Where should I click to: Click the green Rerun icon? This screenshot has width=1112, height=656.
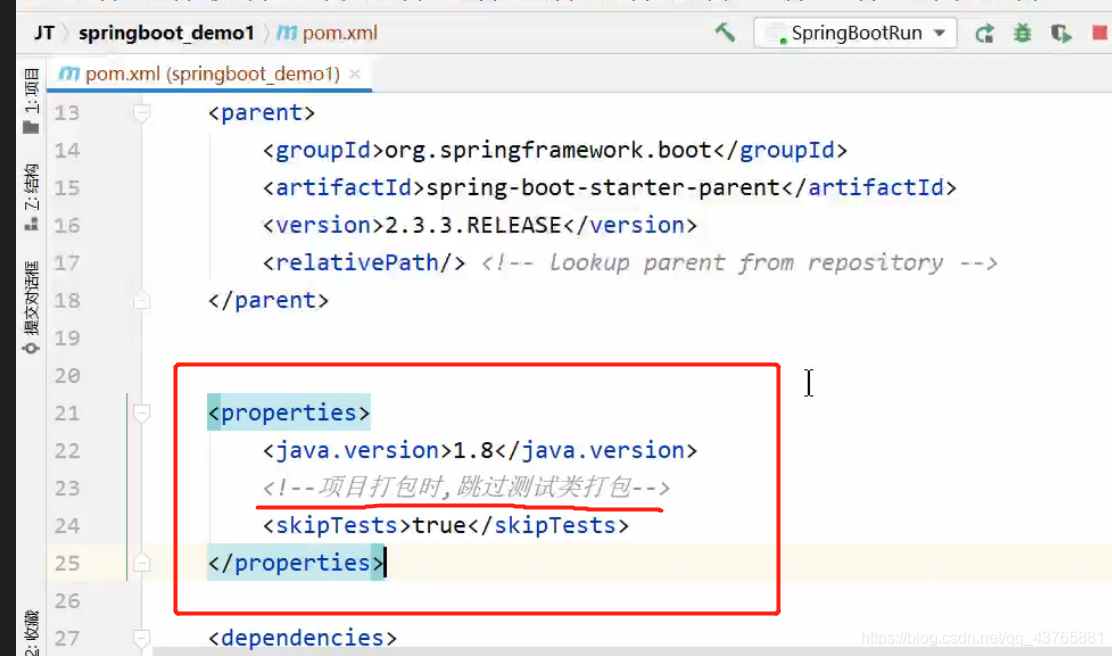pos(984,33)
